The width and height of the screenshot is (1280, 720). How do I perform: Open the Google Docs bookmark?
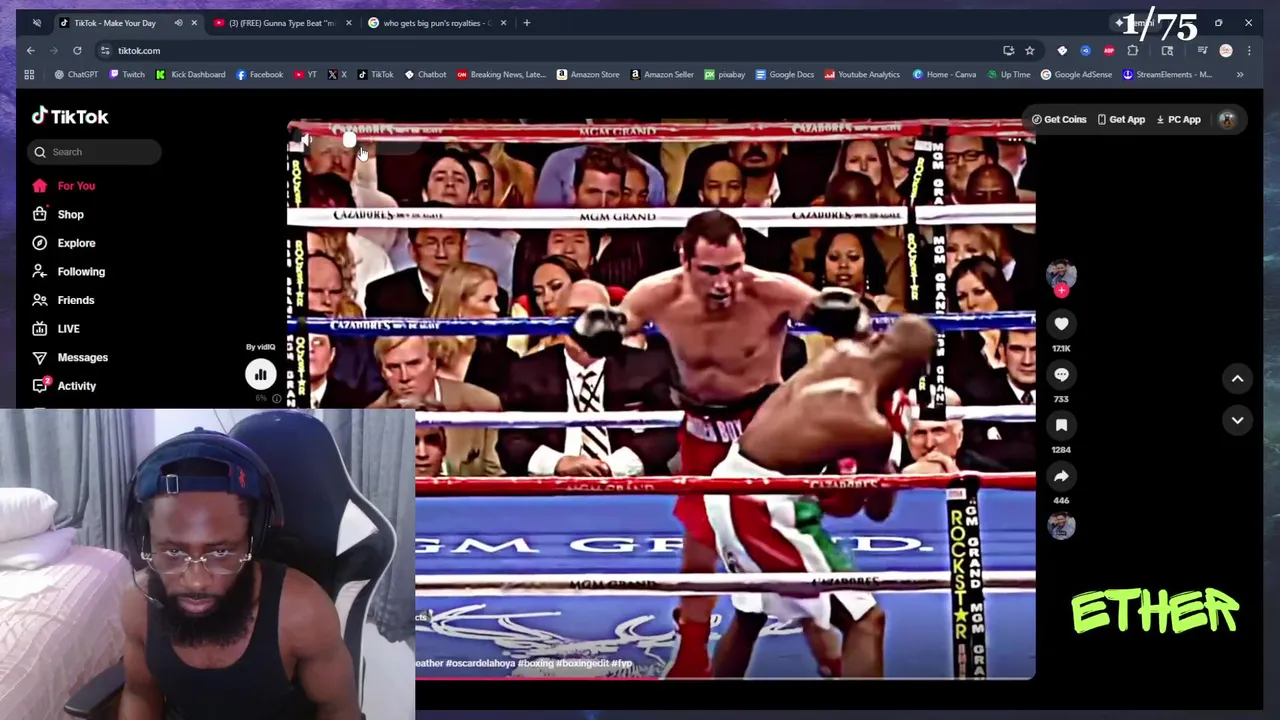(784, 74)
